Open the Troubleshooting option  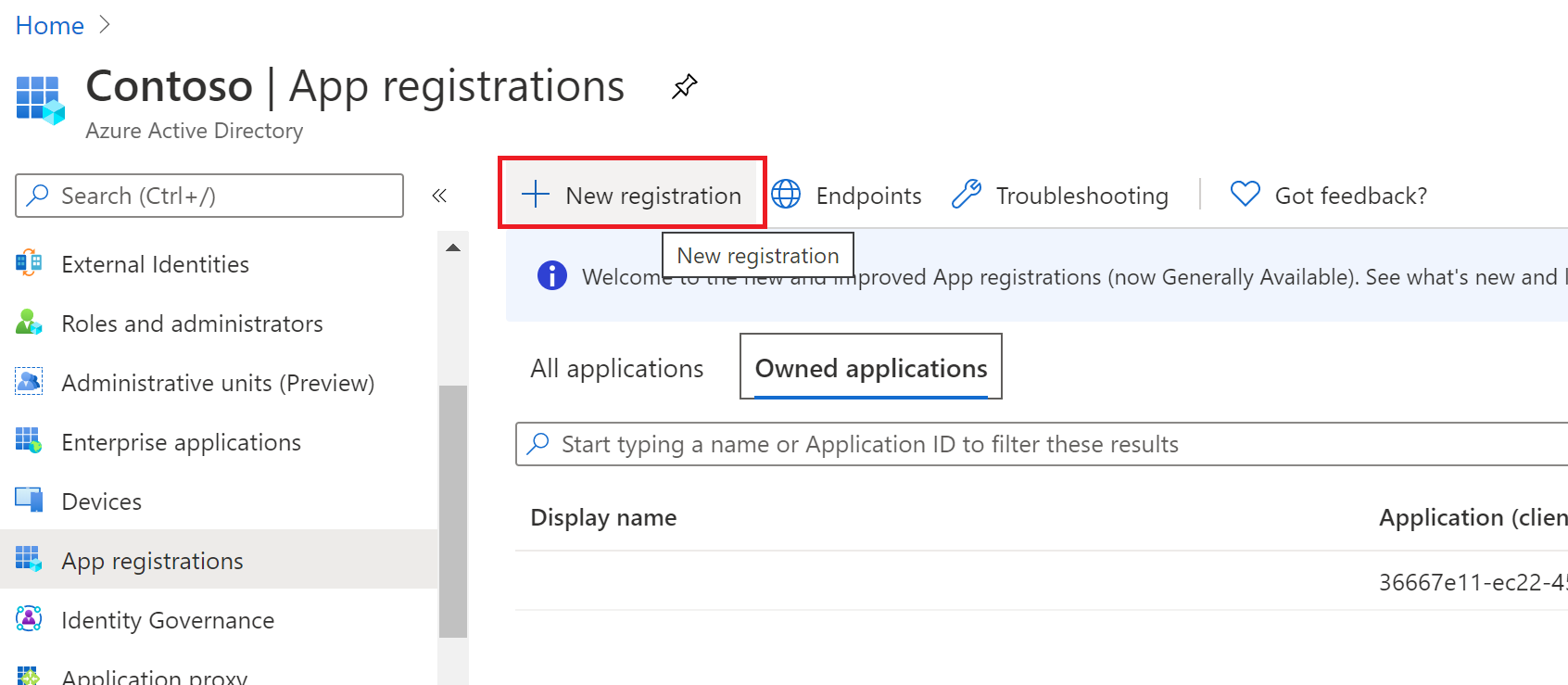[1060, 196]
